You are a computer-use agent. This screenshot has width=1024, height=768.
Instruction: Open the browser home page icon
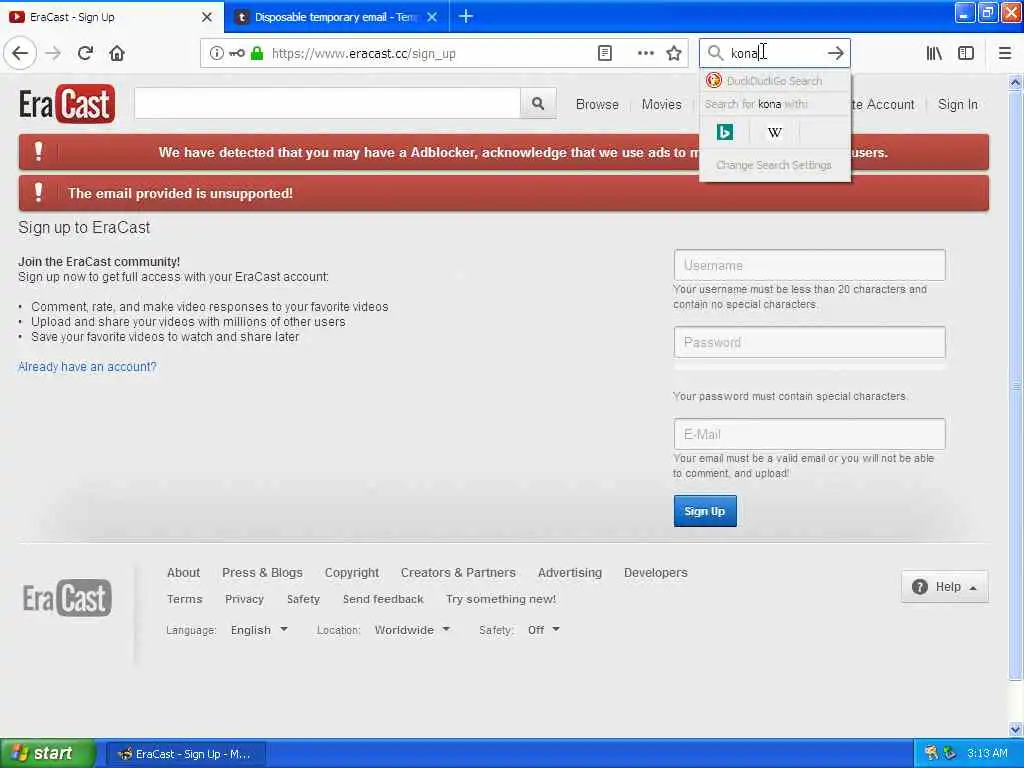click(x=117, y=53)
